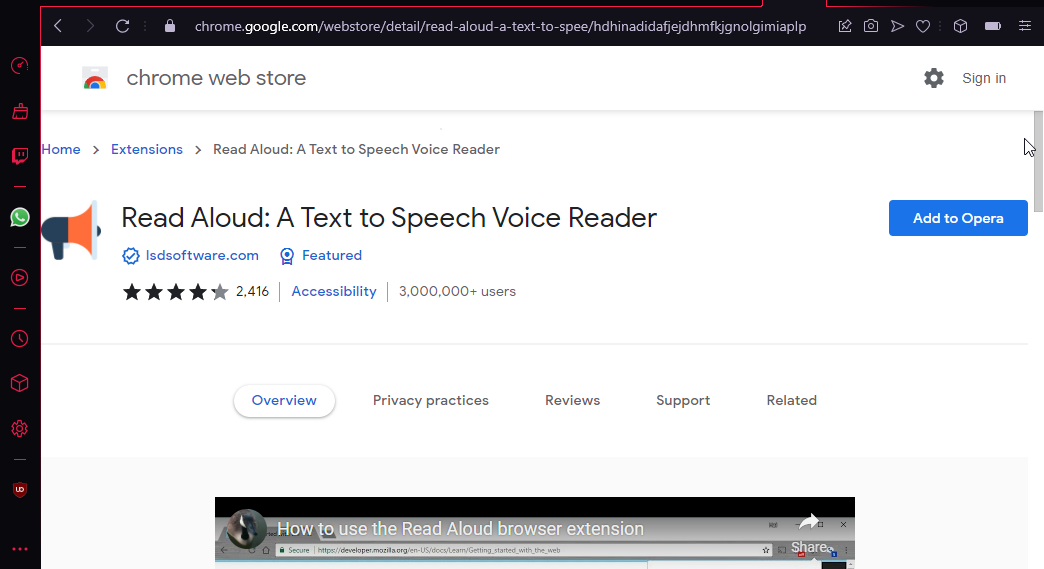This screenshot has width=1044, height=569.
Task: Open WhatsApp in the sidebar
Action: point(20,217)
